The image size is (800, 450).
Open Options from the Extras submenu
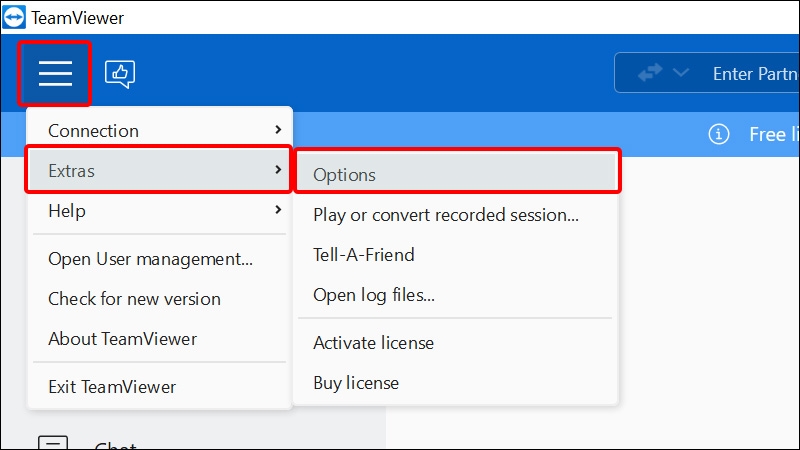pyautogui.click(x=457, y=174)
